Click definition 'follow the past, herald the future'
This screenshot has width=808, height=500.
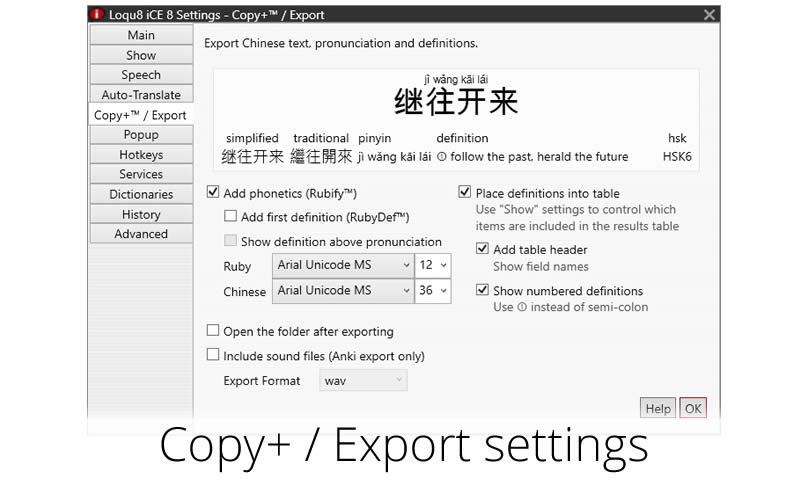[x=539, y=157]
